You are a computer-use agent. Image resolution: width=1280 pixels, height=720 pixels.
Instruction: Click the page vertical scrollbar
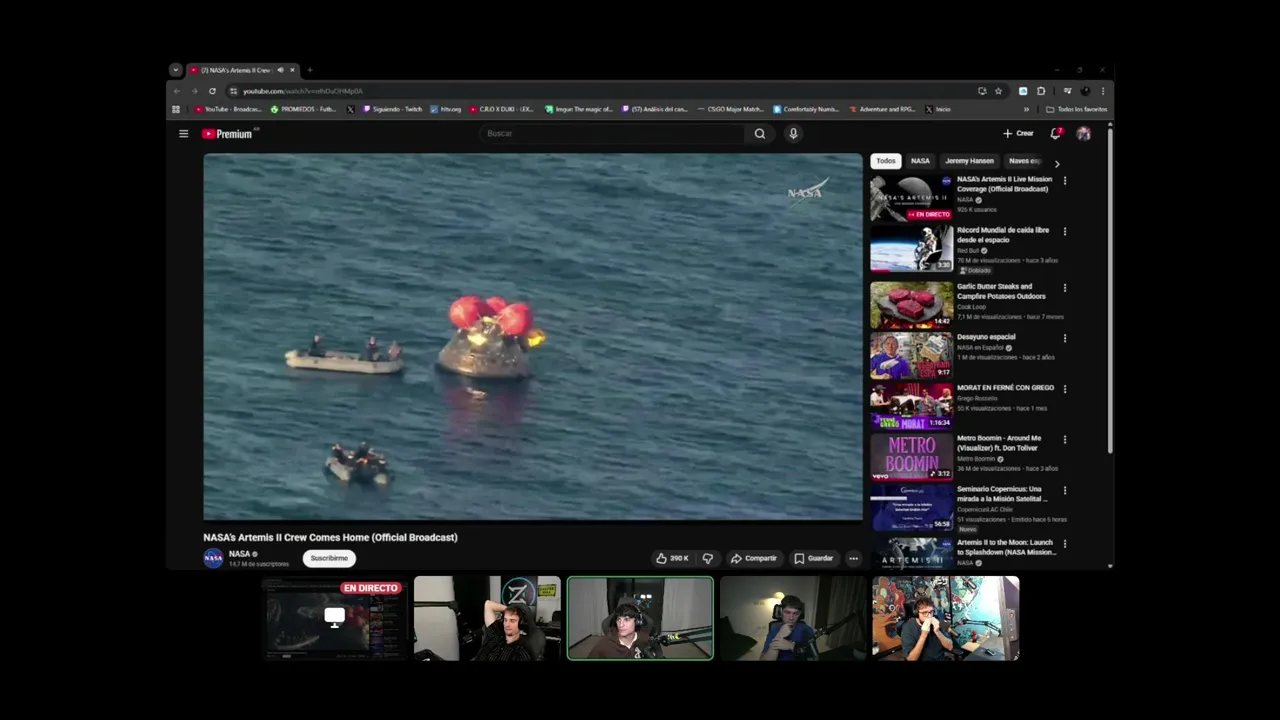pyautogui.click(x=1110, y=290)
